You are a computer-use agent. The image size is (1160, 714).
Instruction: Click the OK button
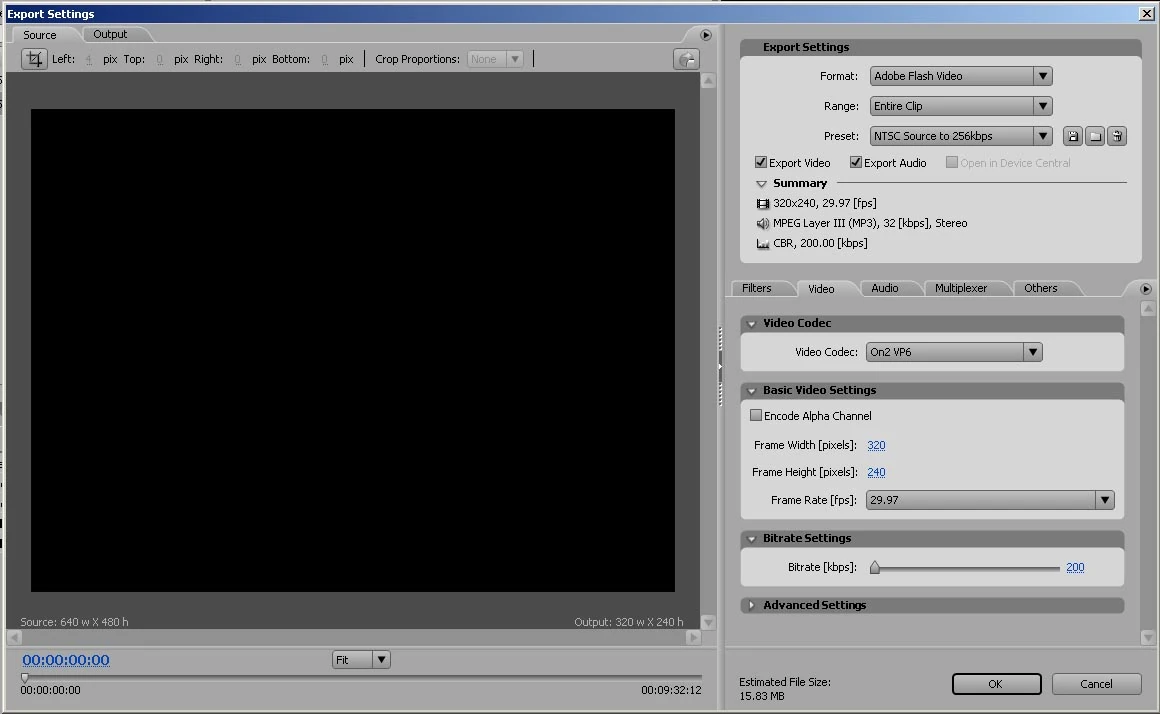996,684
